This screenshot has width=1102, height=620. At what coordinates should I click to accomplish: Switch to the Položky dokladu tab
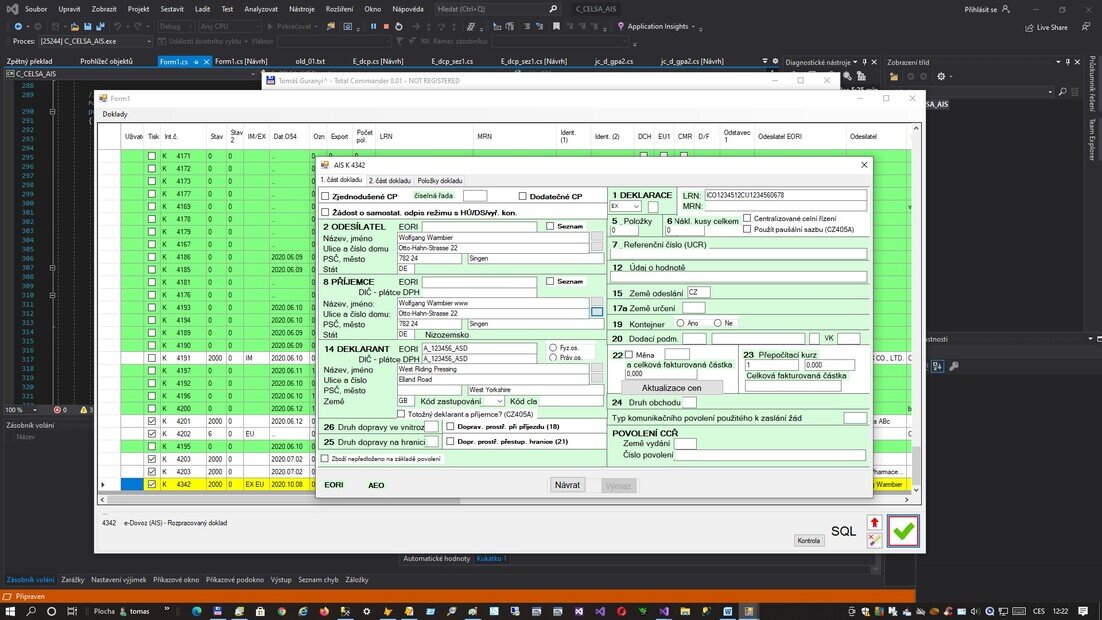pyautogui.click(x=440, y=180)
